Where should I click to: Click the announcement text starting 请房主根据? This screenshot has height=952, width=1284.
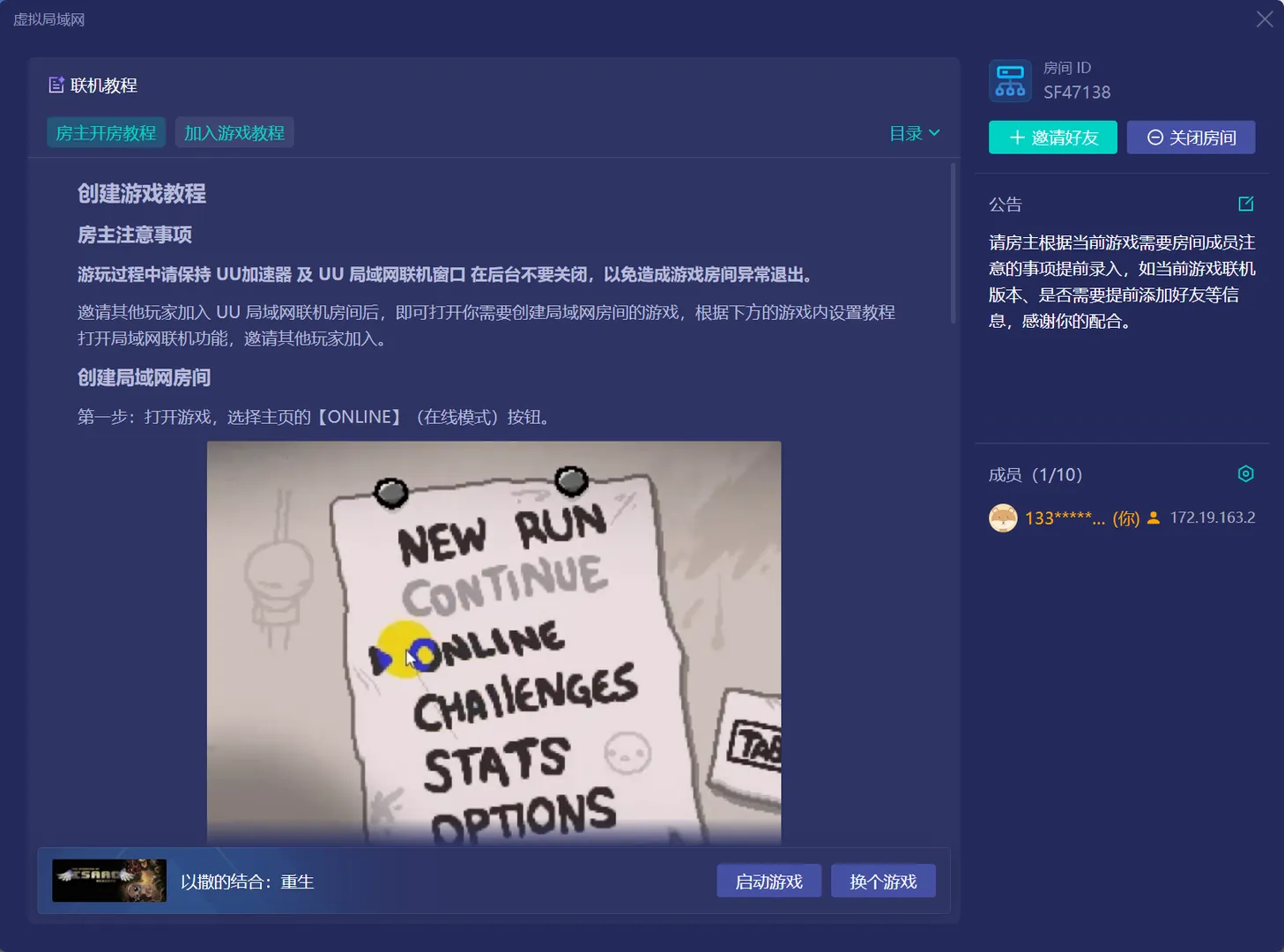[x=1122, y=282]
